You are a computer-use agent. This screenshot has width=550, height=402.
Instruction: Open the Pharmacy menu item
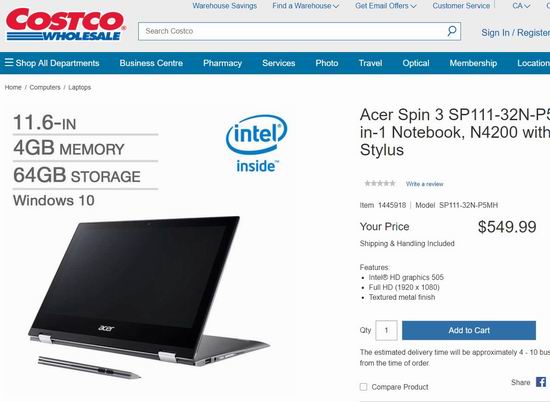point(222,63)
